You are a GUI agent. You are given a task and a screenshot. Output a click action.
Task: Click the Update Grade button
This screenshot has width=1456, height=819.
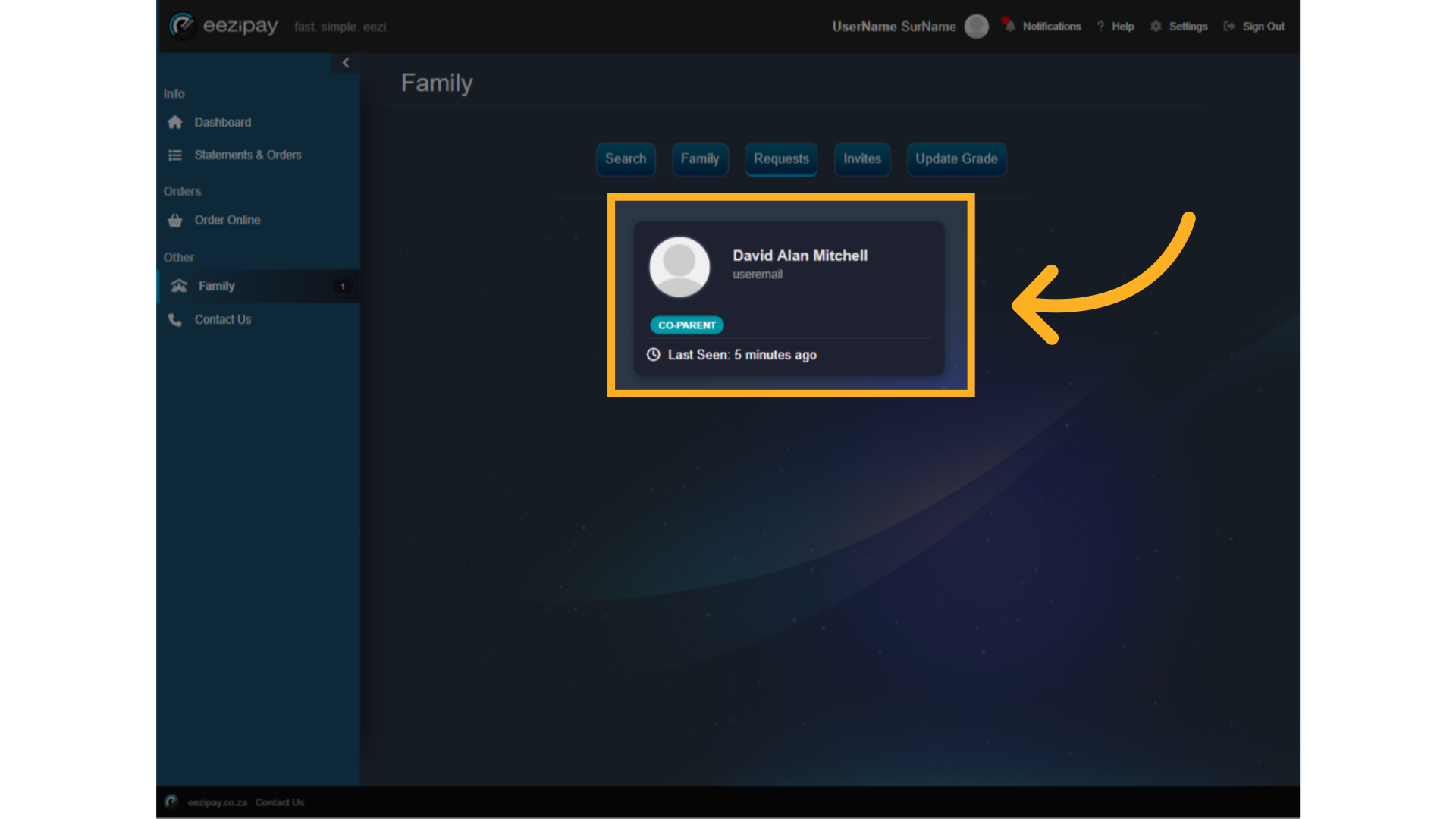(x=956, y=159)
